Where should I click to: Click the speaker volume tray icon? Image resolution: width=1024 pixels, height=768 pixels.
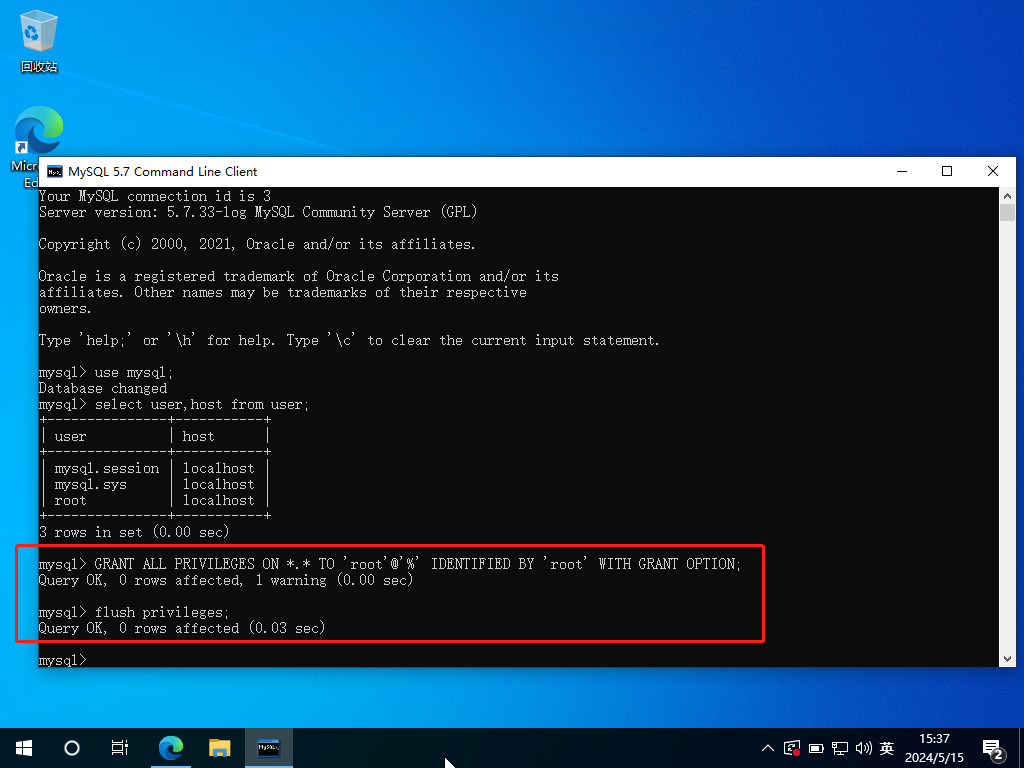coord(863,748)
